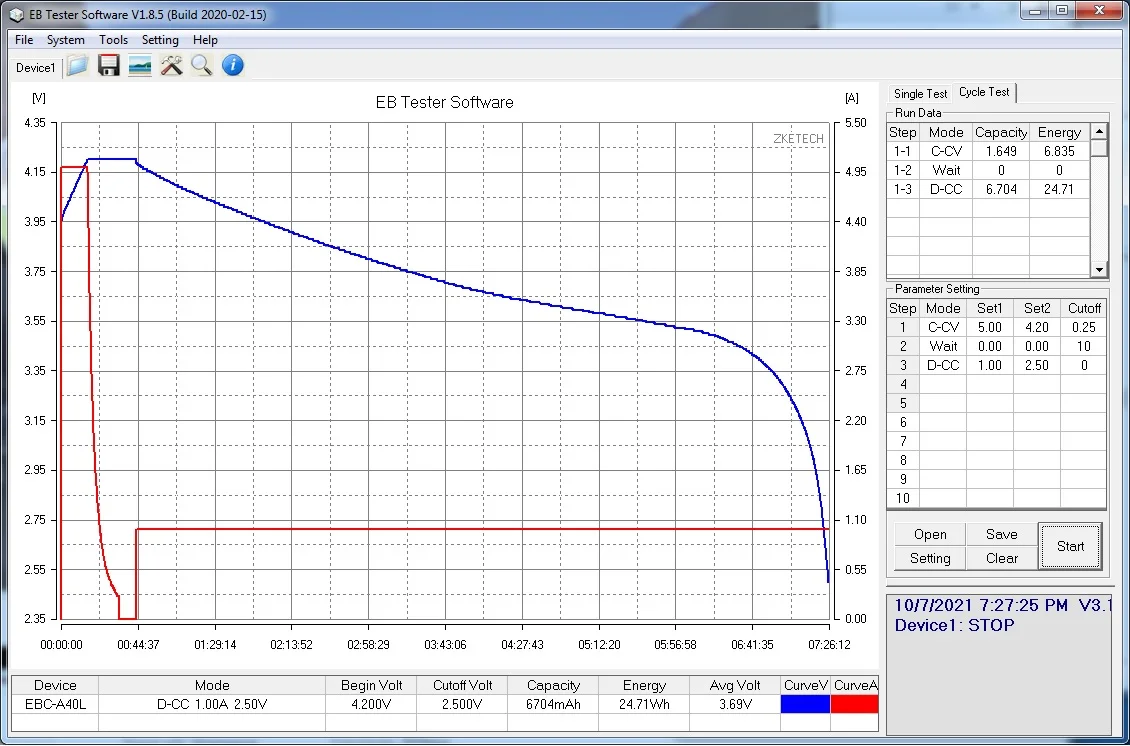Click time axis label 03:43:06
The image size is (1130, 746).
pyautogui.click(x=445, y=645)
